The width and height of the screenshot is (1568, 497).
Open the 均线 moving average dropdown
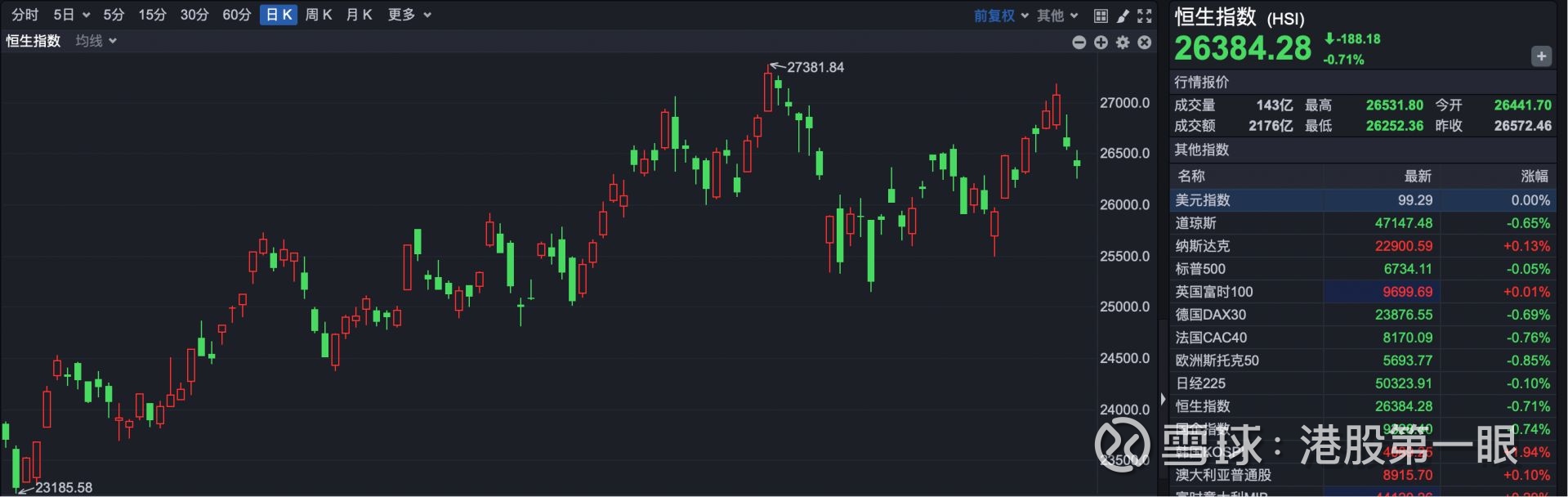(x=96, y=41)
